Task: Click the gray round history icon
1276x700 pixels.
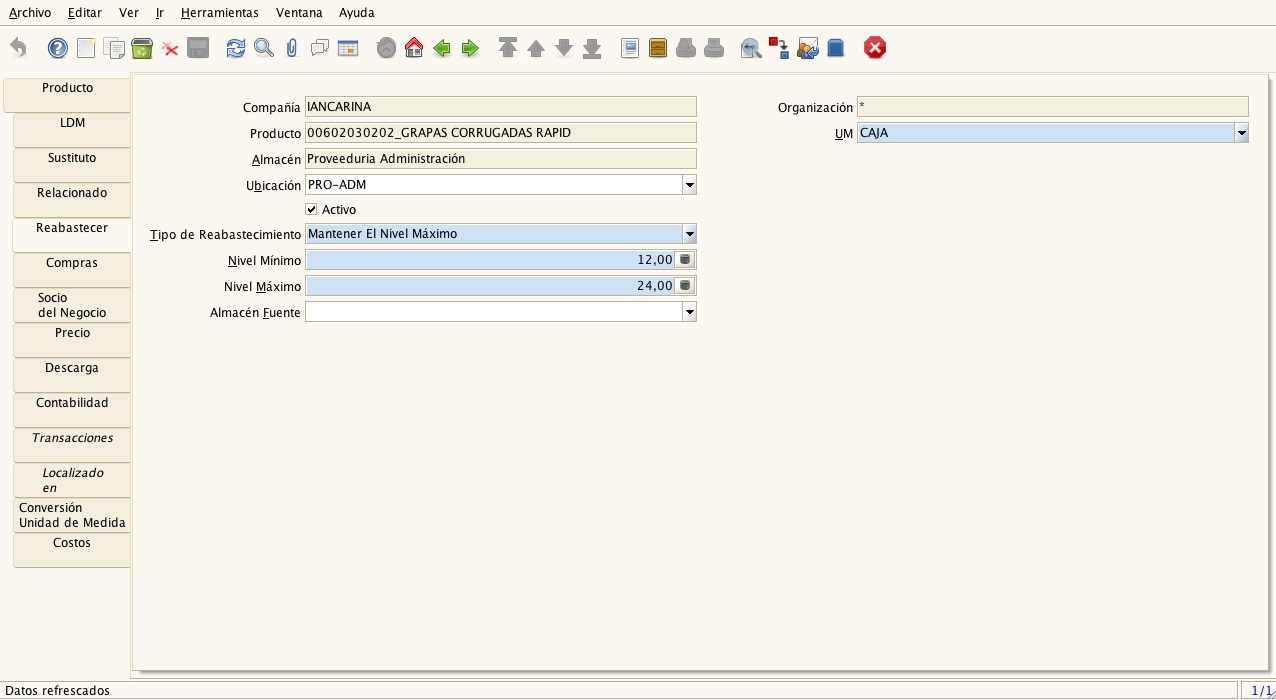Action: pos(386,48)
